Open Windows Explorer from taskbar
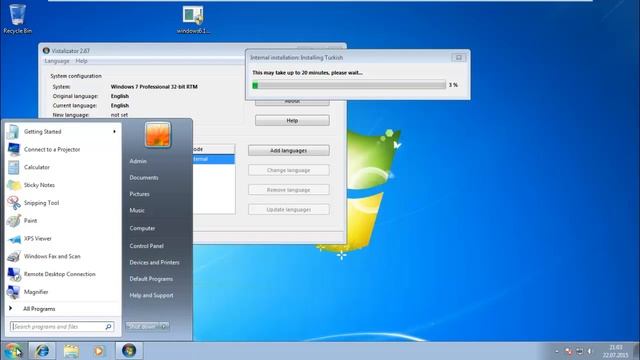640x360 pixels. pos(71,351)
